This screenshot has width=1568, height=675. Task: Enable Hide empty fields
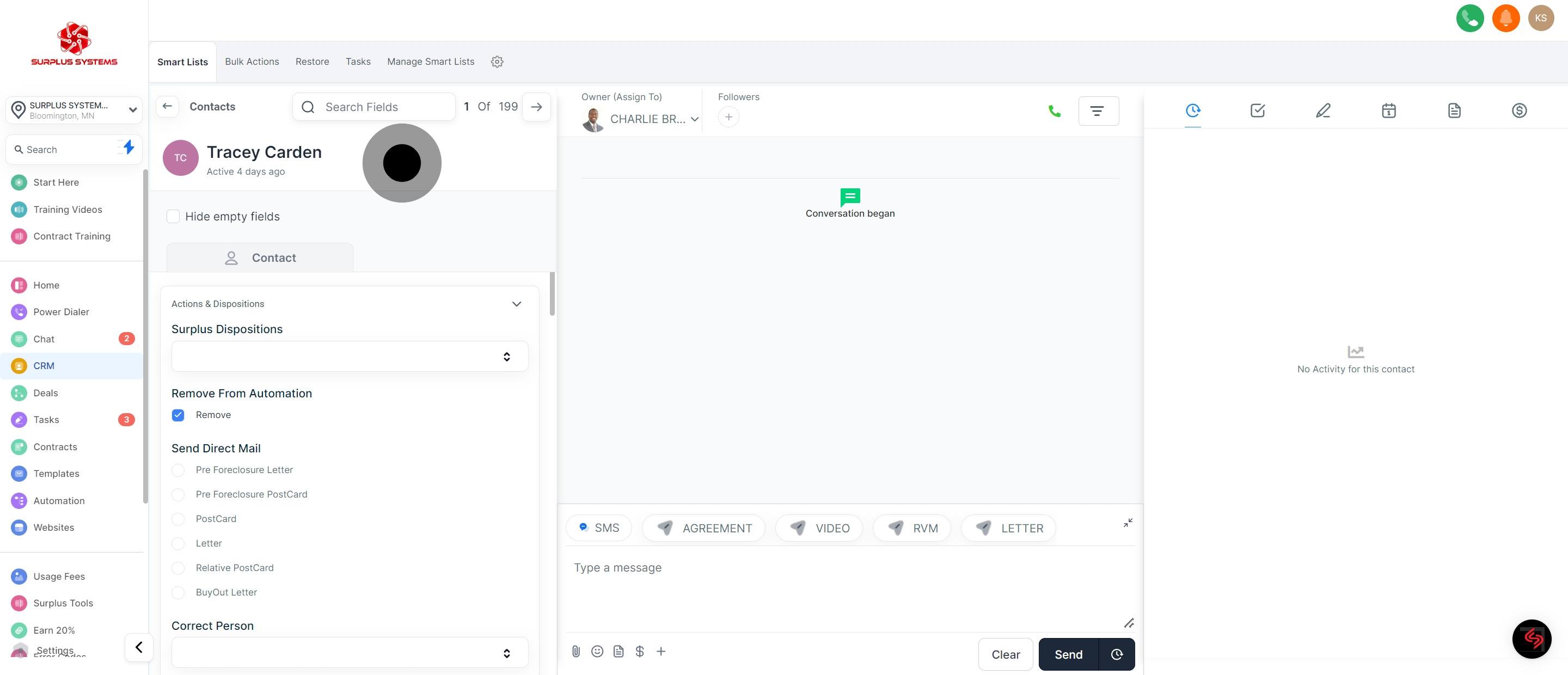173,216
